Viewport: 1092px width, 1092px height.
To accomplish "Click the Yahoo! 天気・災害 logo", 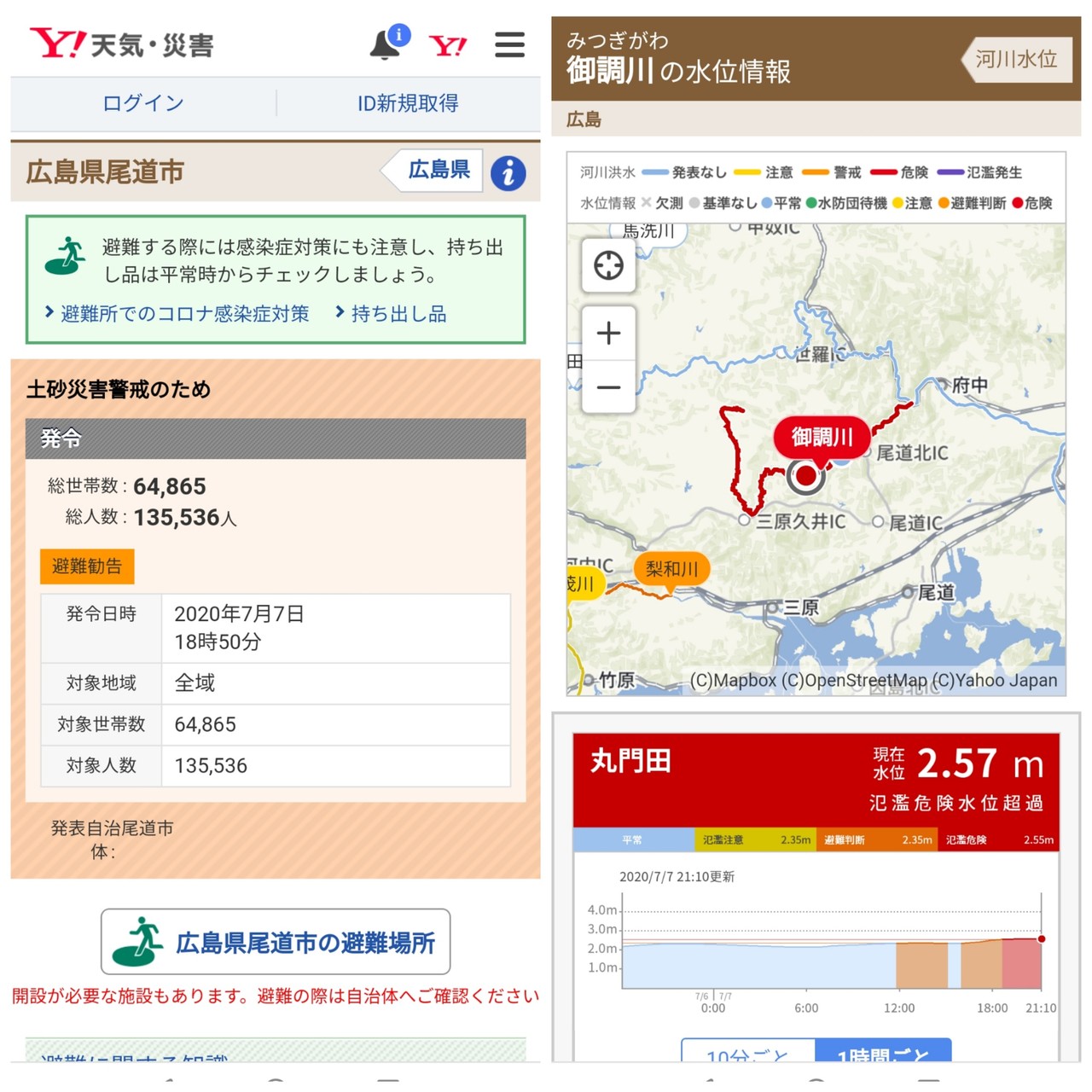I will (121, 44).
